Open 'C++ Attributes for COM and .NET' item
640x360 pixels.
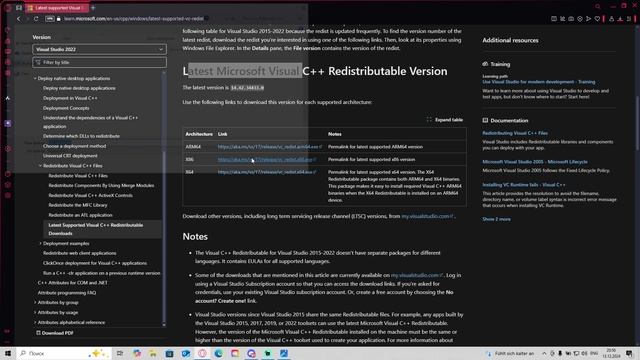point(73,282)
